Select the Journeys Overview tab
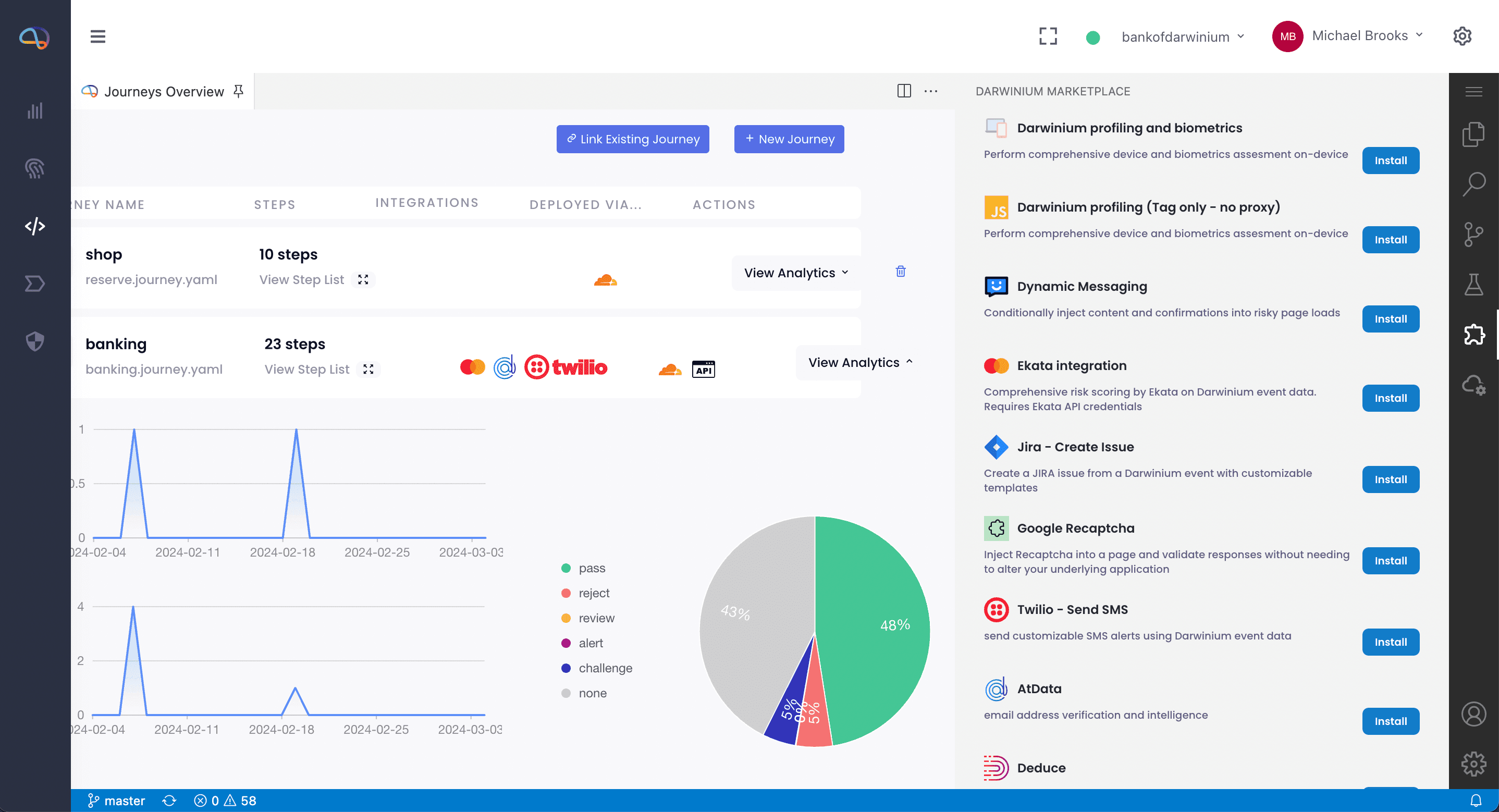The height and width of the screenshot is (812, 1499). click(163, 91)
